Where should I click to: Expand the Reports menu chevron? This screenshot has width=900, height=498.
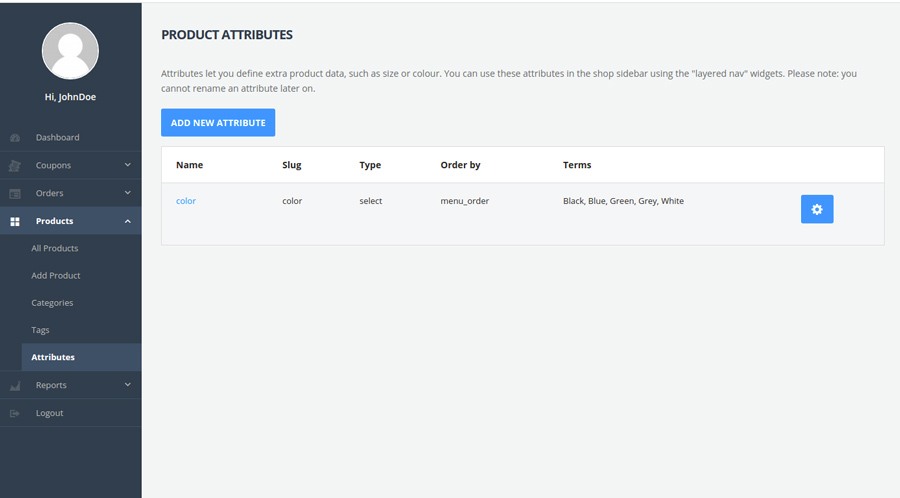(x=127, y=385)
